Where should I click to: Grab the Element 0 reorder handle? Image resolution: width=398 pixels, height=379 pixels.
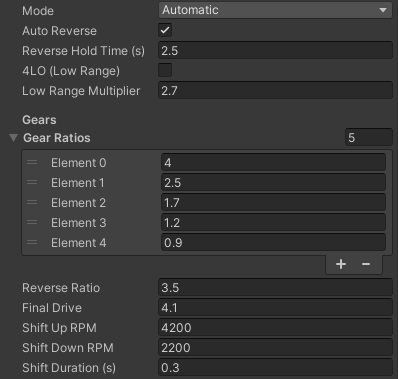click(32, 162)
